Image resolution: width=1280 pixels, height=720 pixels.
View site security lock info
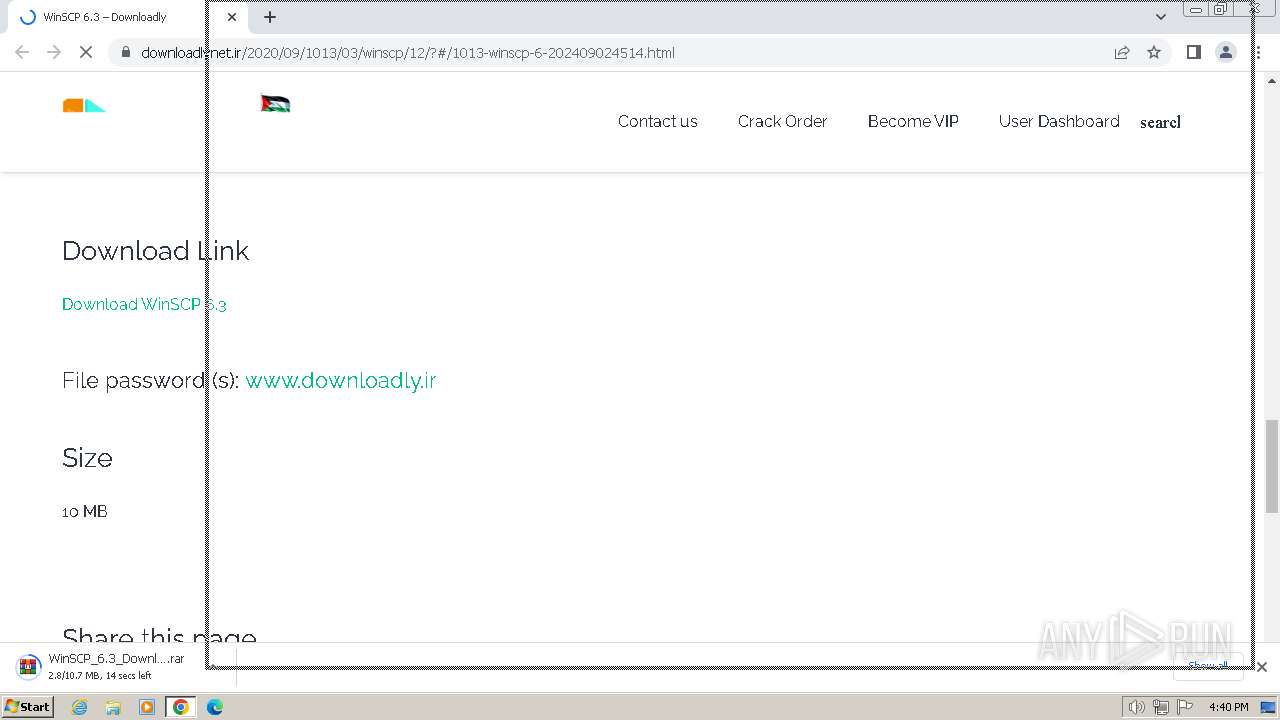[125, 52]
